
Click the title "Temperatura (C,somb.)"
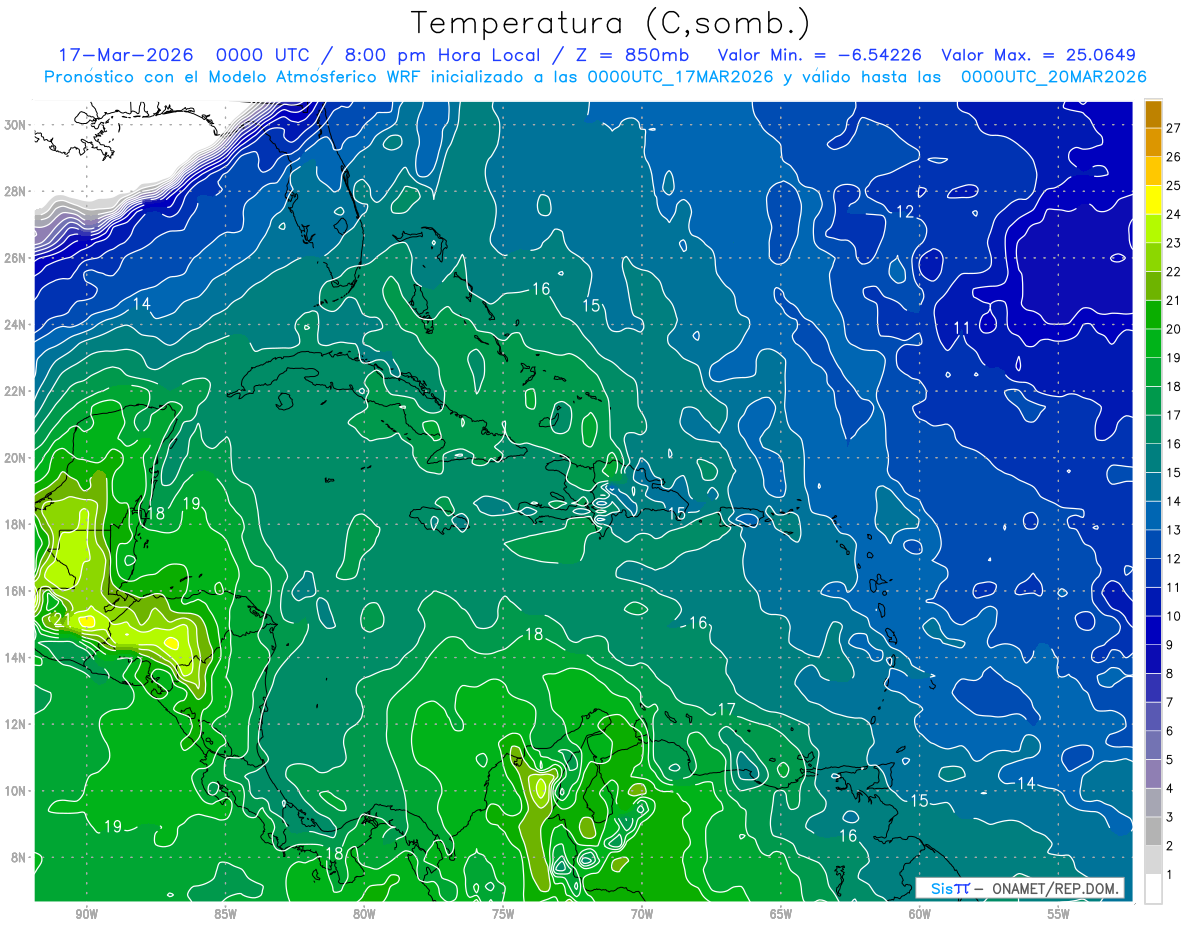tap(611, 23)
